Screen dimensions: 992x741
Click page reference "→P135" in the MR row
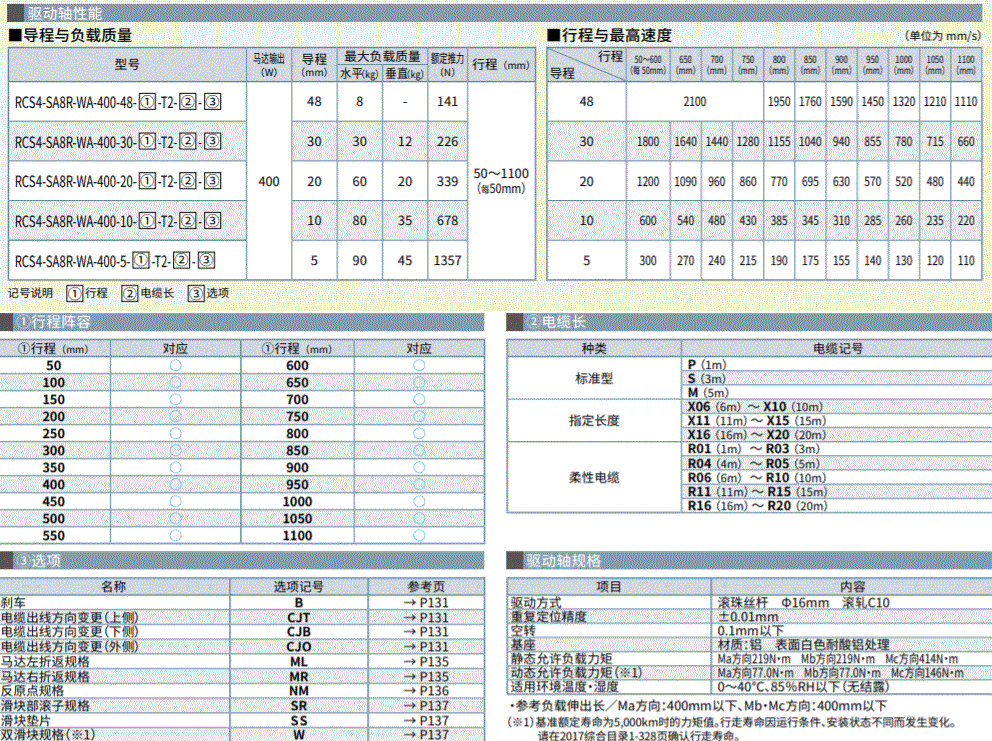[x=426, y=676]
